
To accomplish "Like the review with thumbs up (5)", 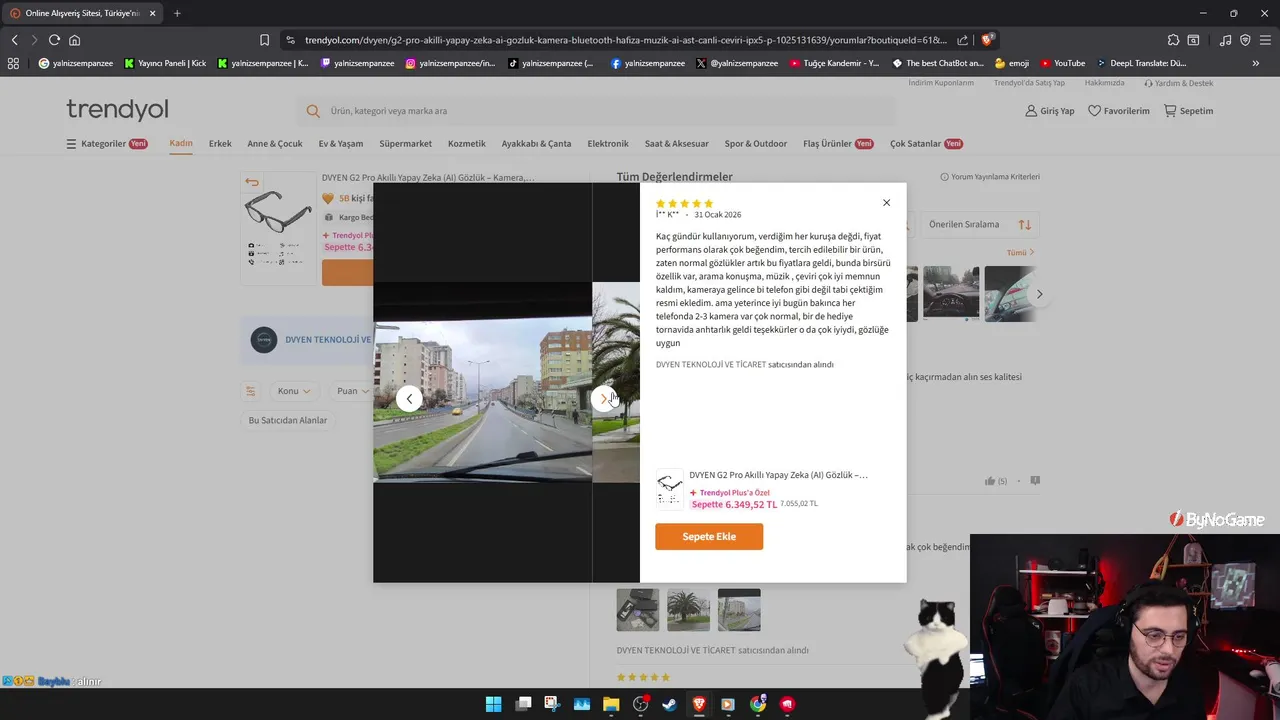I will tap(995, 481).
